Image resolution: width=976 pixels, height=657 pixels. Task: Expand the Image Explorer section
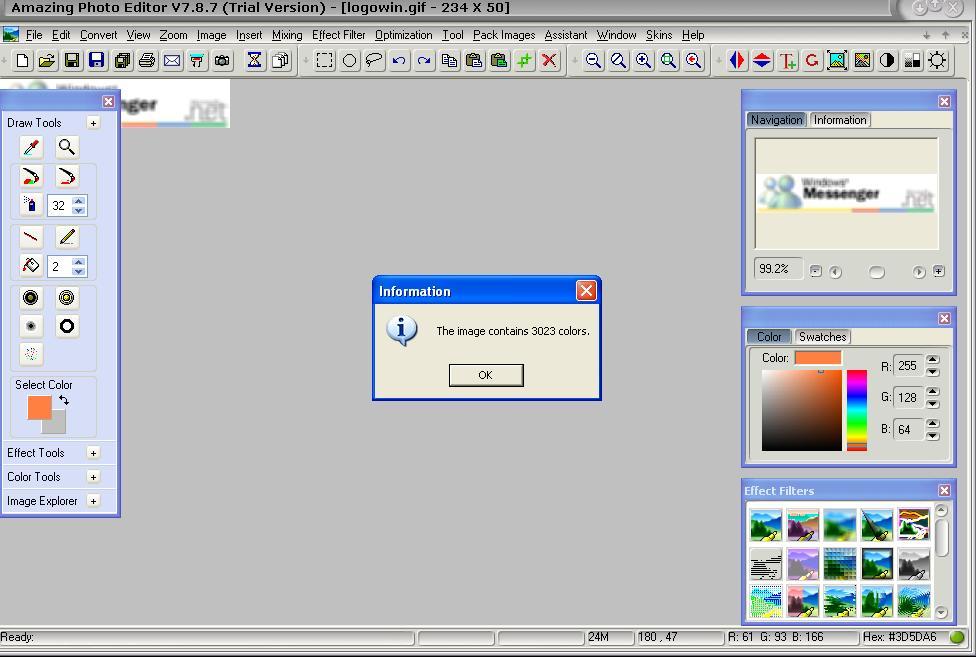coord(92,501)
